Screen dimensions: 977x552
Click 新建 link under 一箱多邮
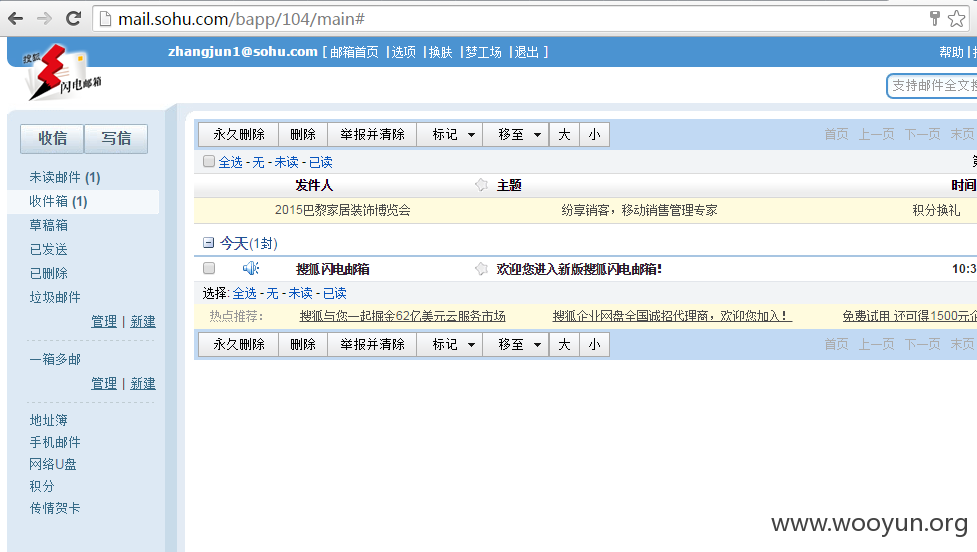click(143, 383)
